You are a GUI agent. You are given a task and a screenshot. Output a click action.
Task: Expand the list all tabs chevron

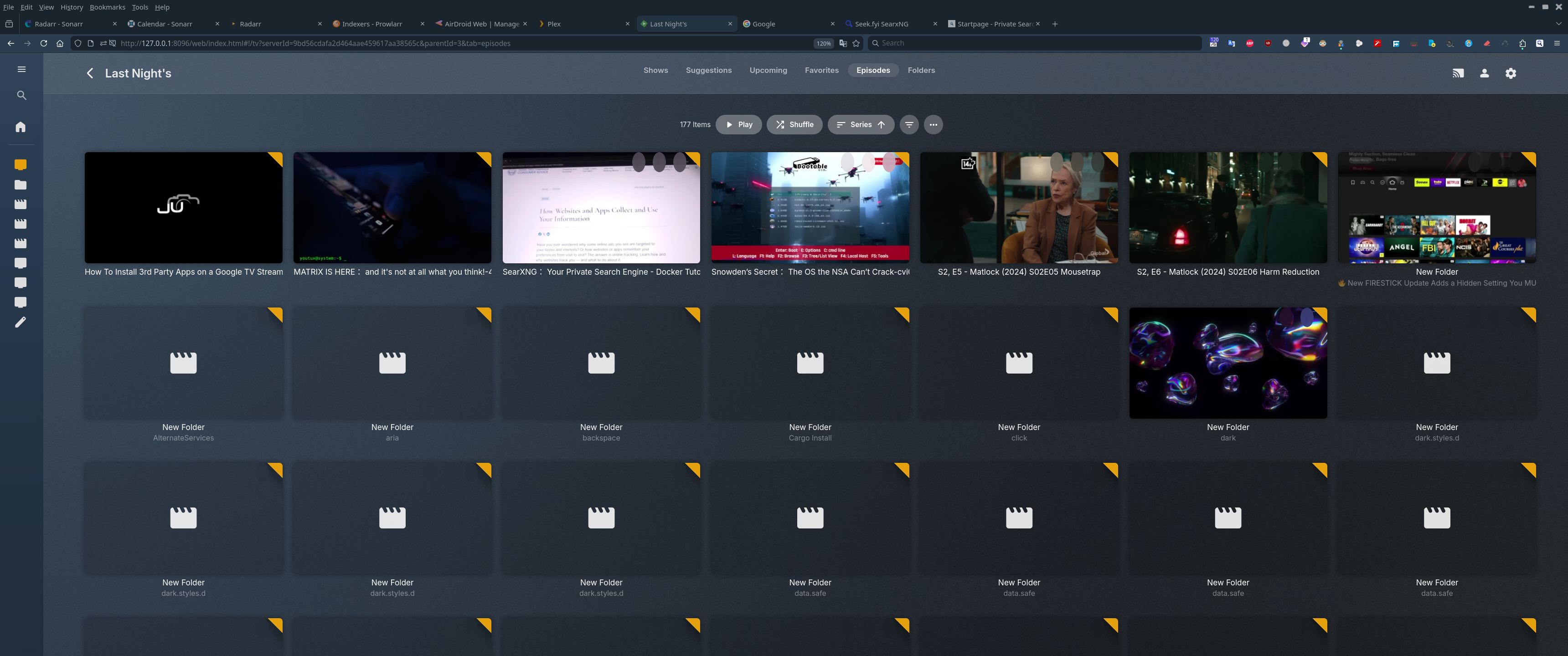click(1558, 24)
